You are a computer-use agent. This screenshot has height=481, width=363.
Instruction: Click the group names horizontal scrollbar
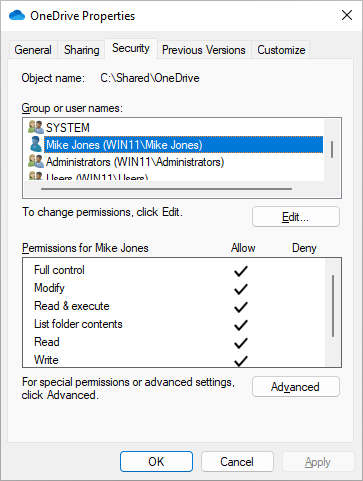tap(166, 189)
